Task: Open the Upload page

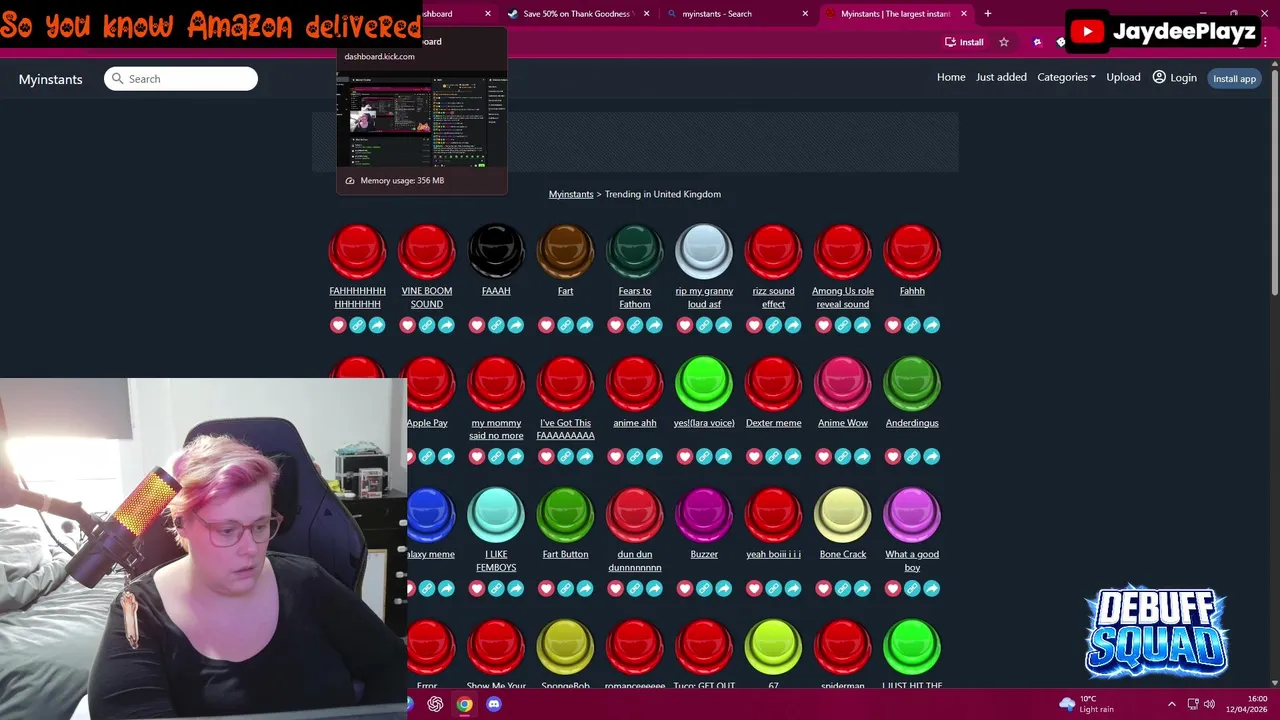Action: point(1123,77)
